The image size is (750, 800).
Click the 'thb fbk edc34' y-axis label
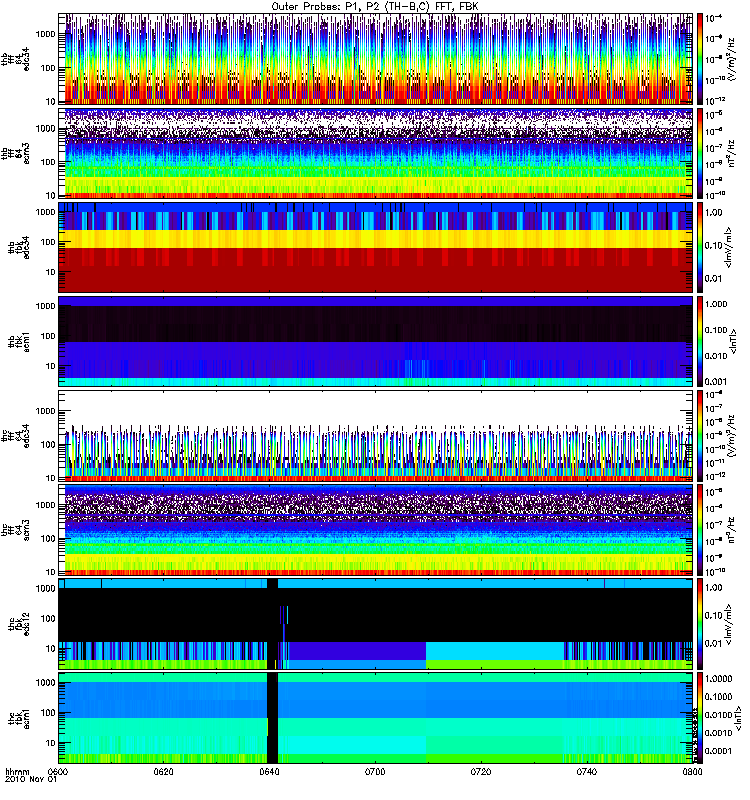point(19,247)
